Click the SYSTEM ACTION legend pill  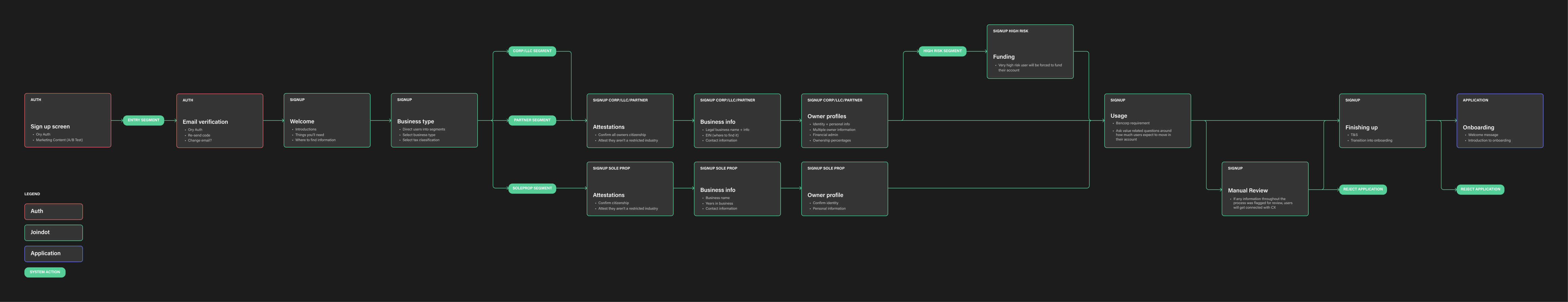[45, 272]
